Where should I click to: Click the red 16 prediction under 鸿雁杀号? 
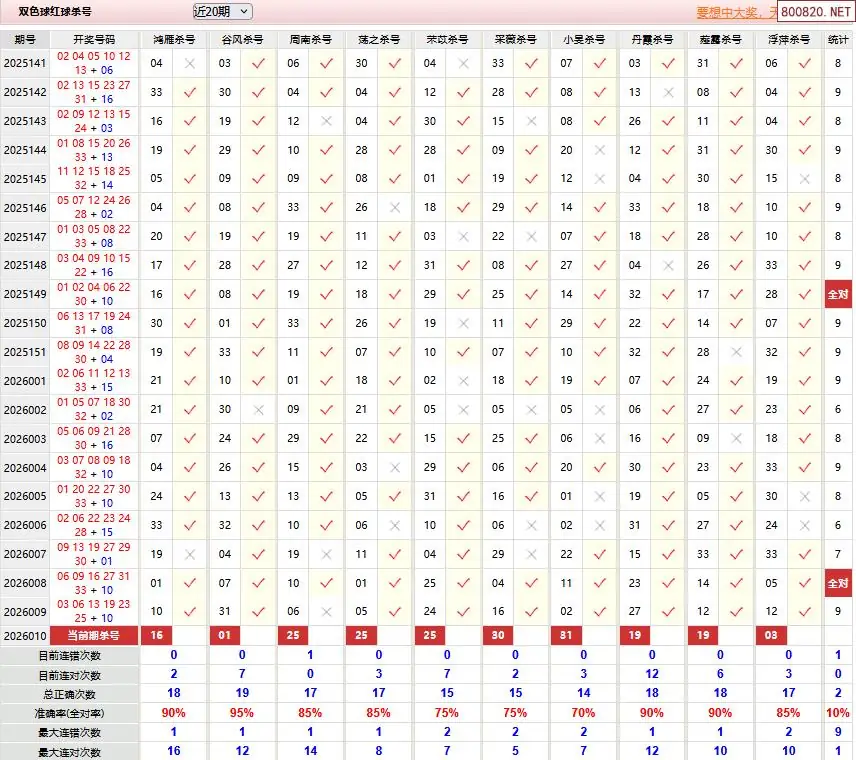point(156,636)
